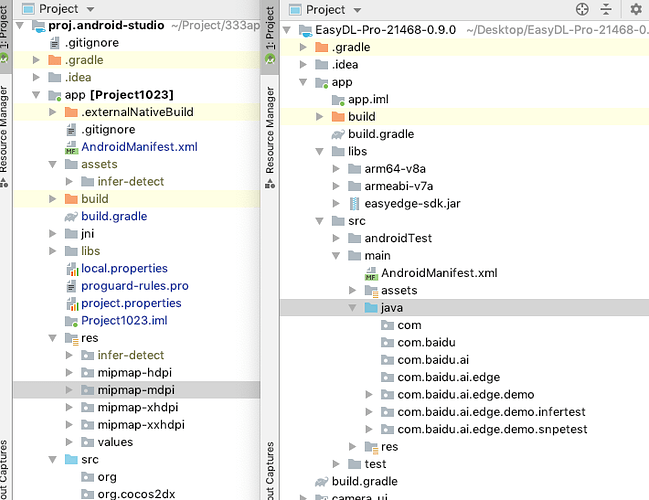Click the Project view icon in left panel header
Viewport: 649px width, 500px height.
(28, 9)
